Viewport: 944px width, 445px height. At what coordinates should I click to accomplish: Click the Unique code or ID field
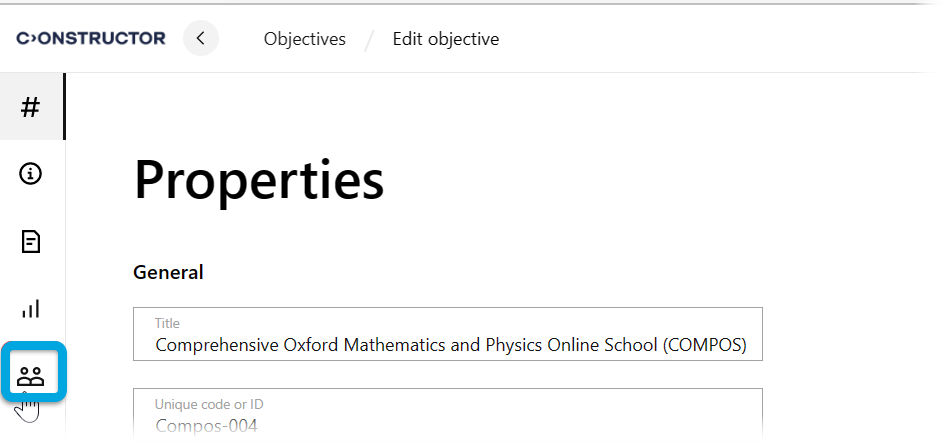click(x=448, y=416)
